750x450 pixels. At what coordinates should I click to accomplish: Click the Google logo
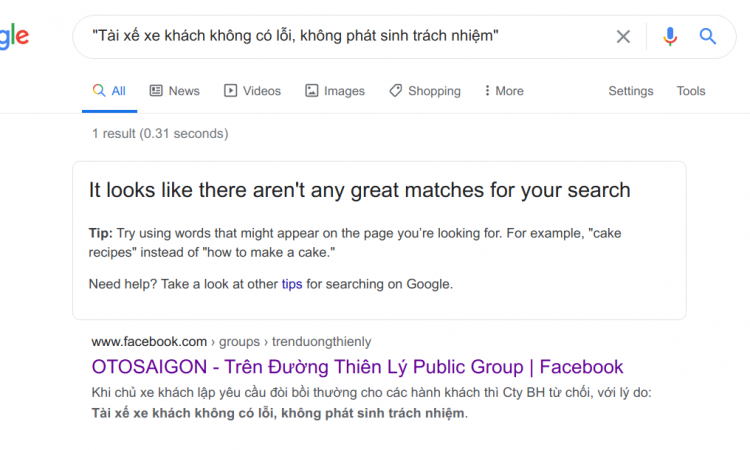[x=14, y=36]
